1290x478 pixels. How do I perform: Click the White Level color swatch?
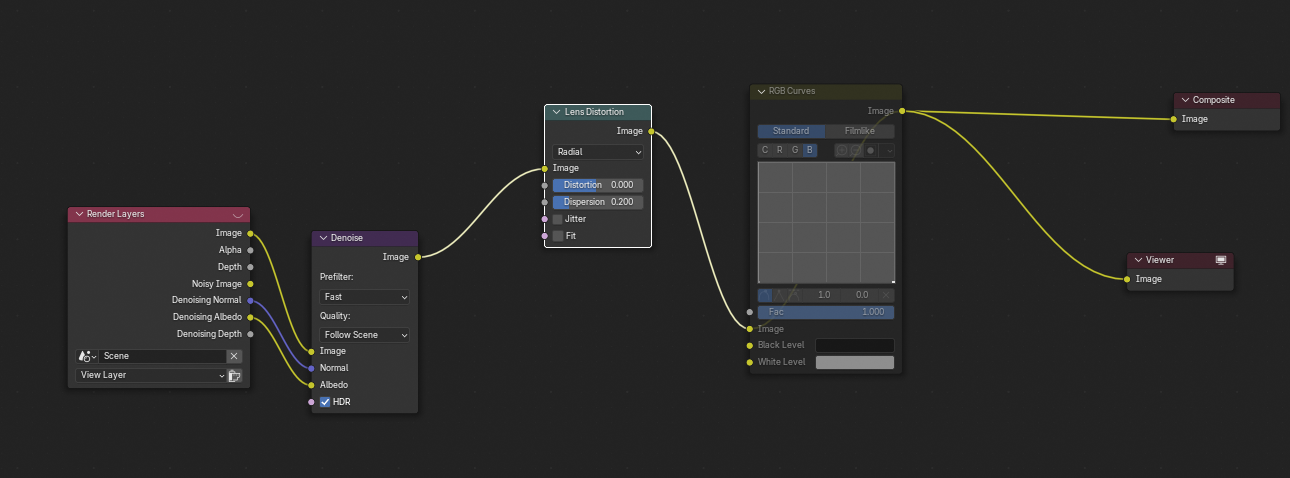854,362
